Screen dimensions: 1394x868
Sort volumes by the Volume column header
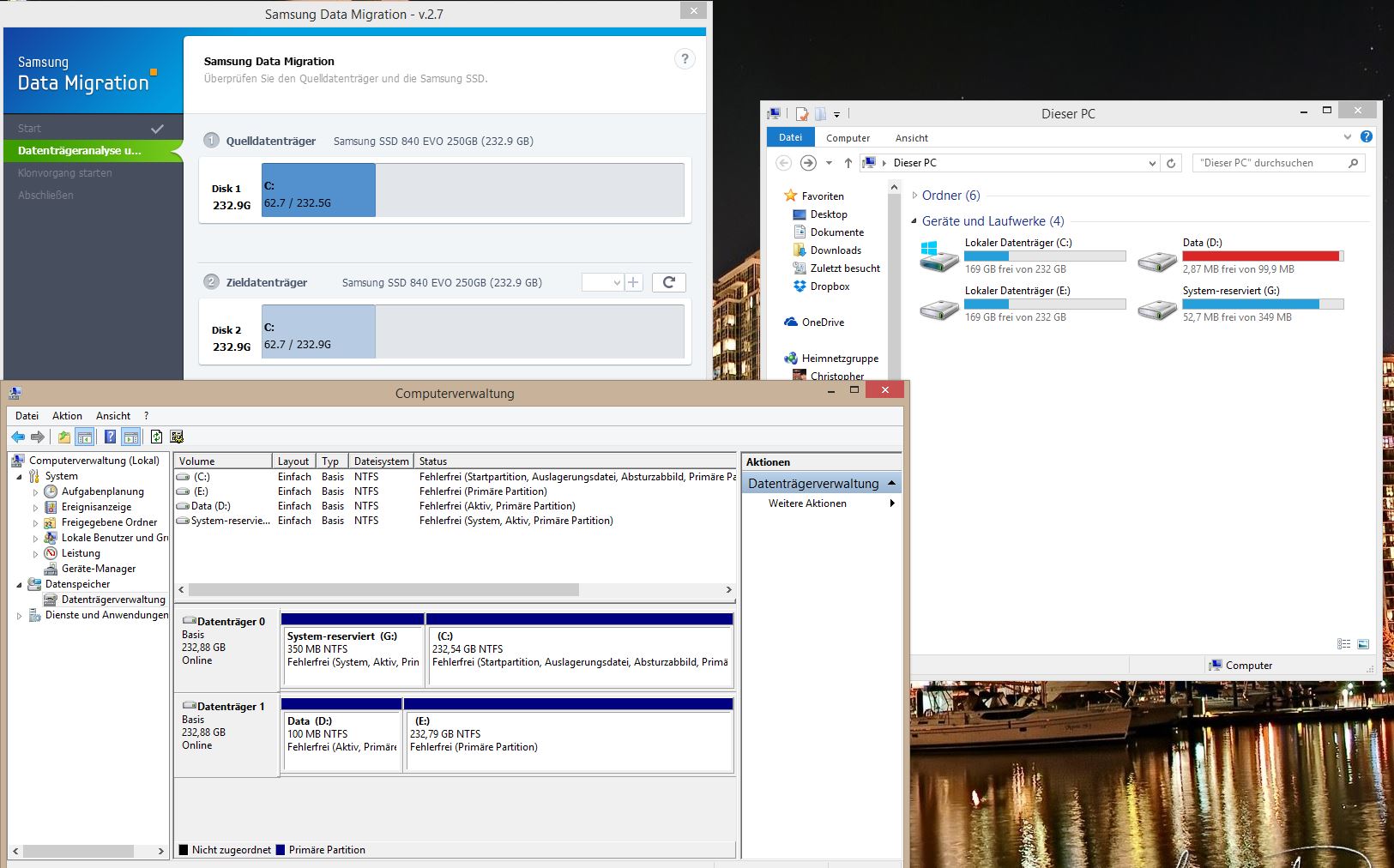[223, 461]
